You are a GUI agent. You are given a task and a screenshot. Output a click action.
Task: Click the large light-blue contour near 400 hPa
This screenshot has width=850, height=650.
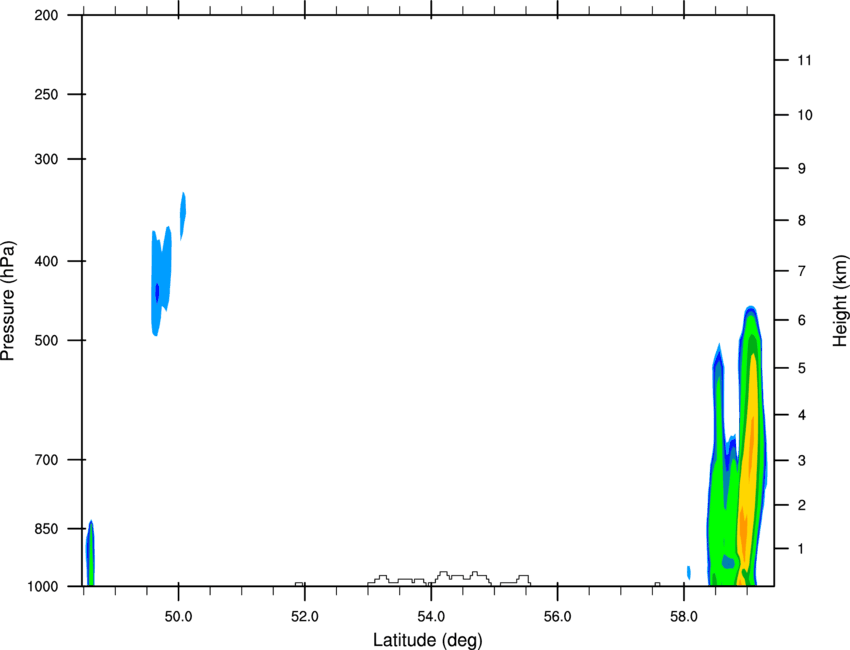(161, 281)
